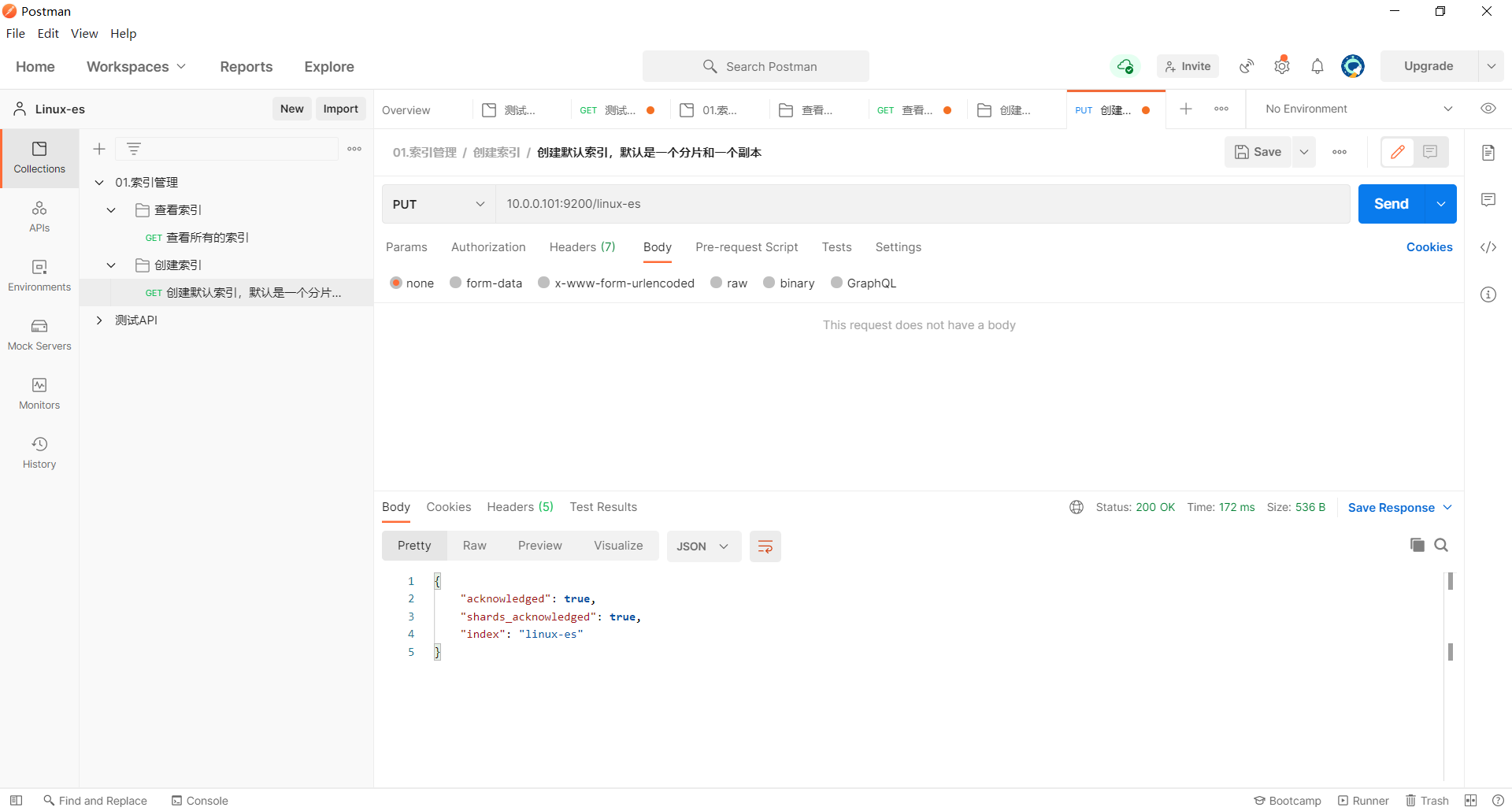1512x811 pixels.
Task: Search within the response body
Action: coord(1441,545)
